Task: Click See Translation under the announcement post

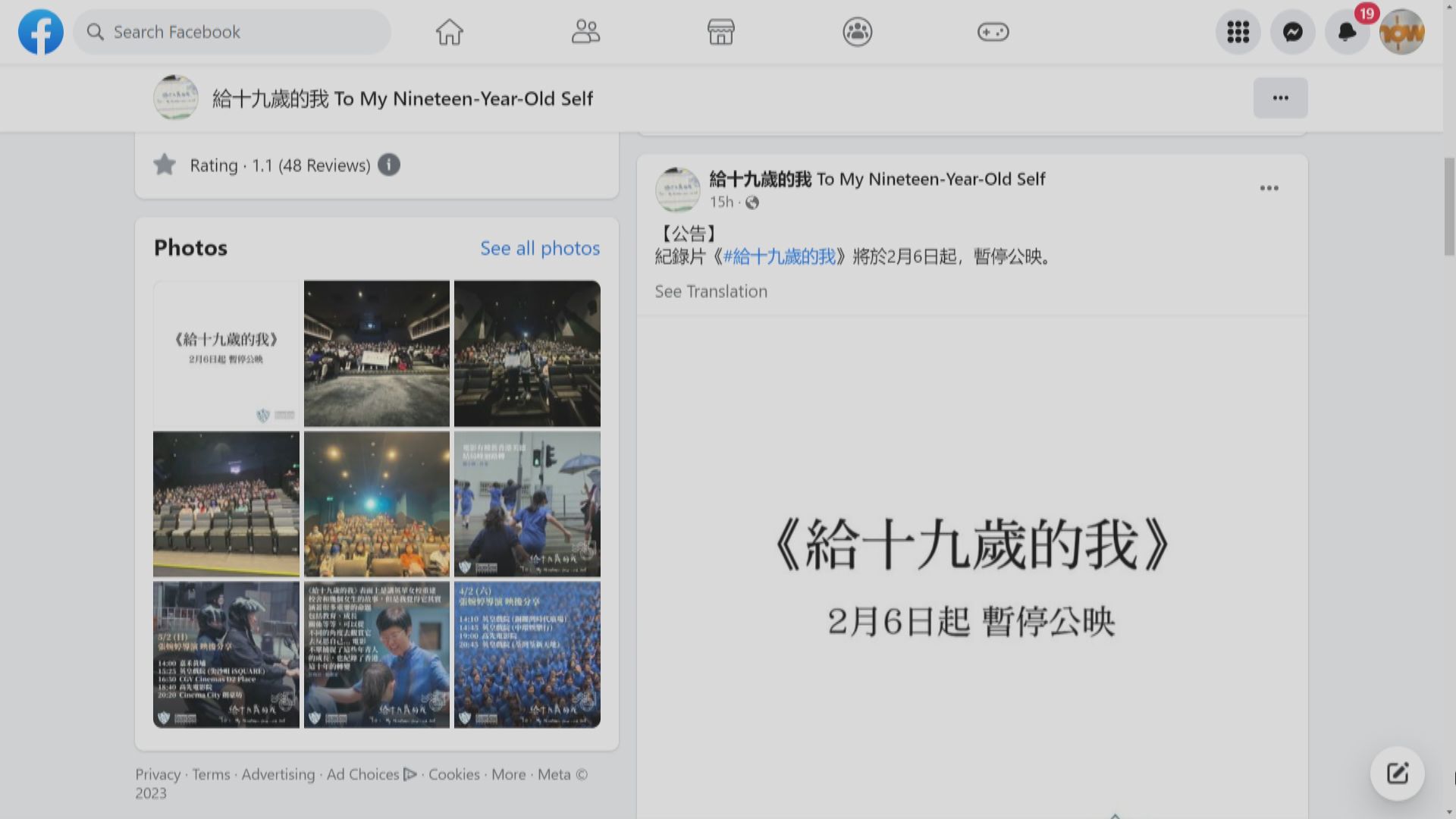Action: coord(711,291)
